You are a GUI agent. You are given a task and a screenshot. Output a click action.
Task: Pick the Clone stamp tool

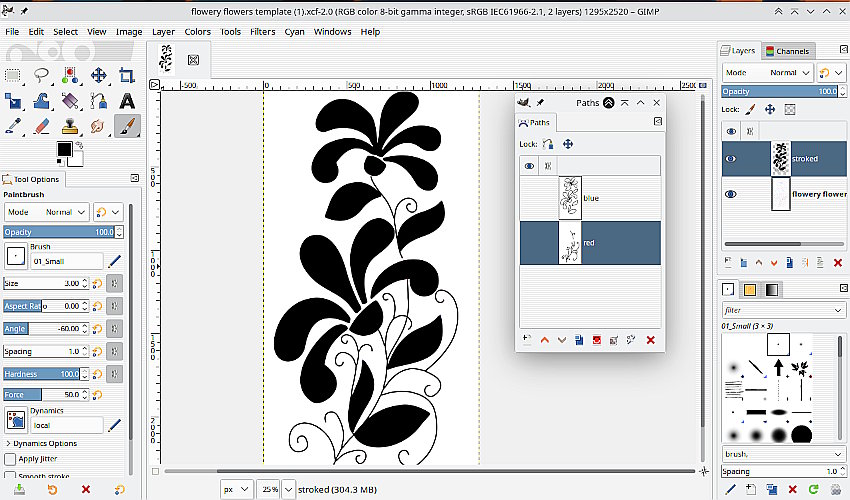[70, 127]
